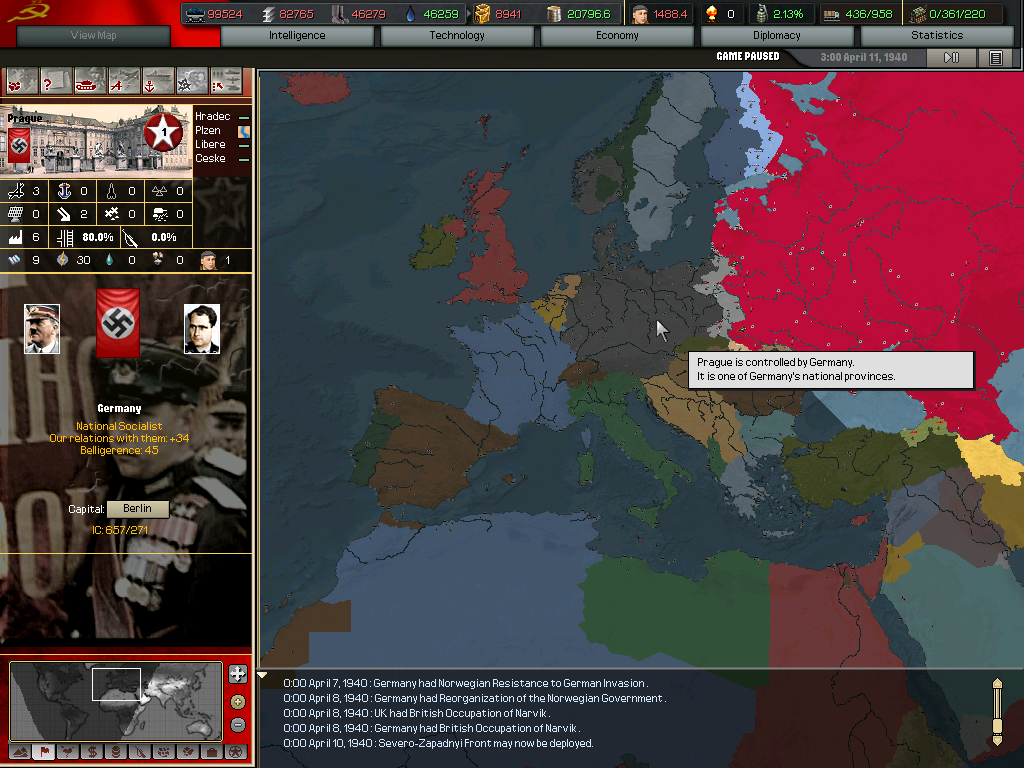1024x768 pixels.
Task: Click the head of government portrait
Action: [x=202, y=329]
